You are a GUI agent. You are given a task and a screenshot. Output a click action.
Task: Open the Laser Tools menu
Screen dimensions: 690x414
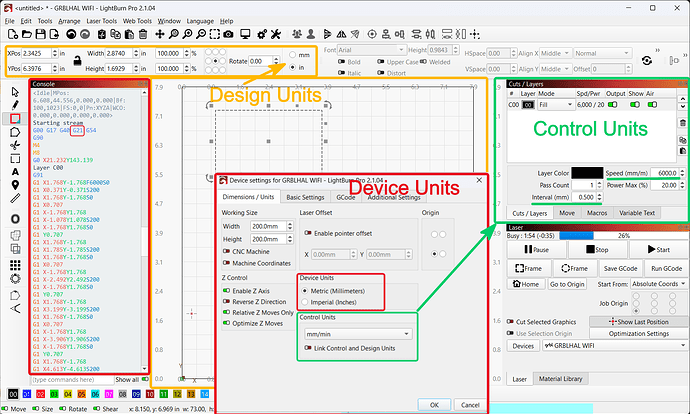(x=102, y=21)
